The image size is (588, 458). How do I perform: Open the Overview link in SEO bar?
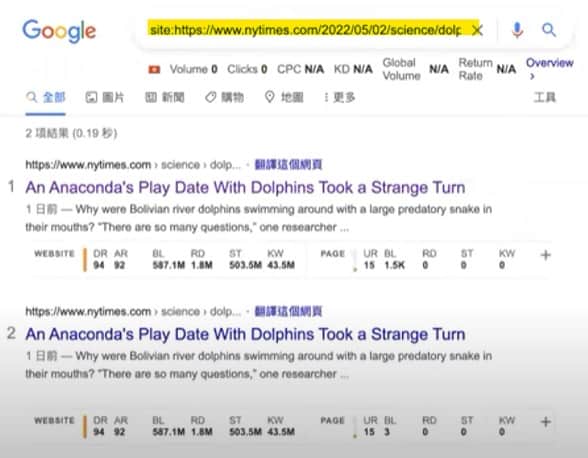click(549, 68)
